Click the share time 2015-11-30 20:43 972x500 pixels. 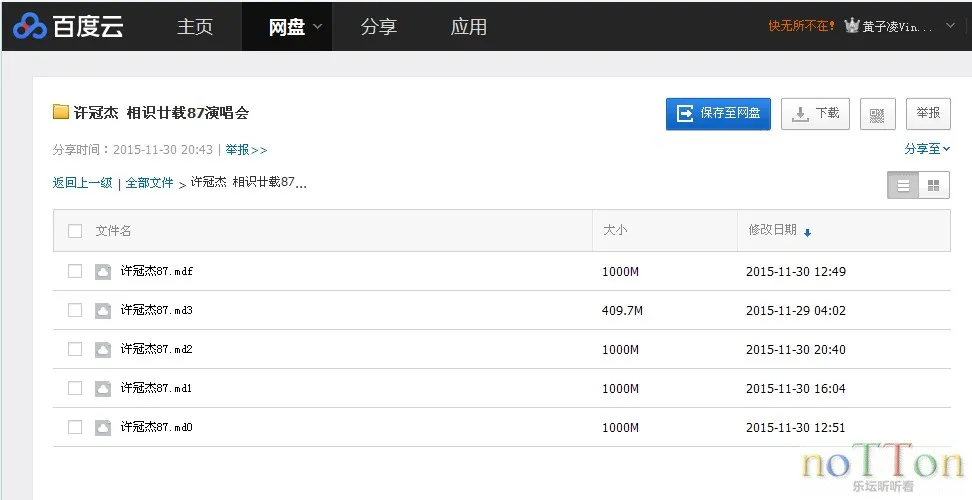(163, 149)
